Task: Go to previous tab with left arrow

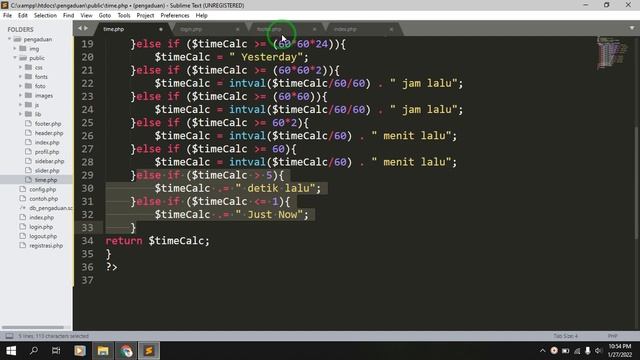Action: tap(80, 29)
